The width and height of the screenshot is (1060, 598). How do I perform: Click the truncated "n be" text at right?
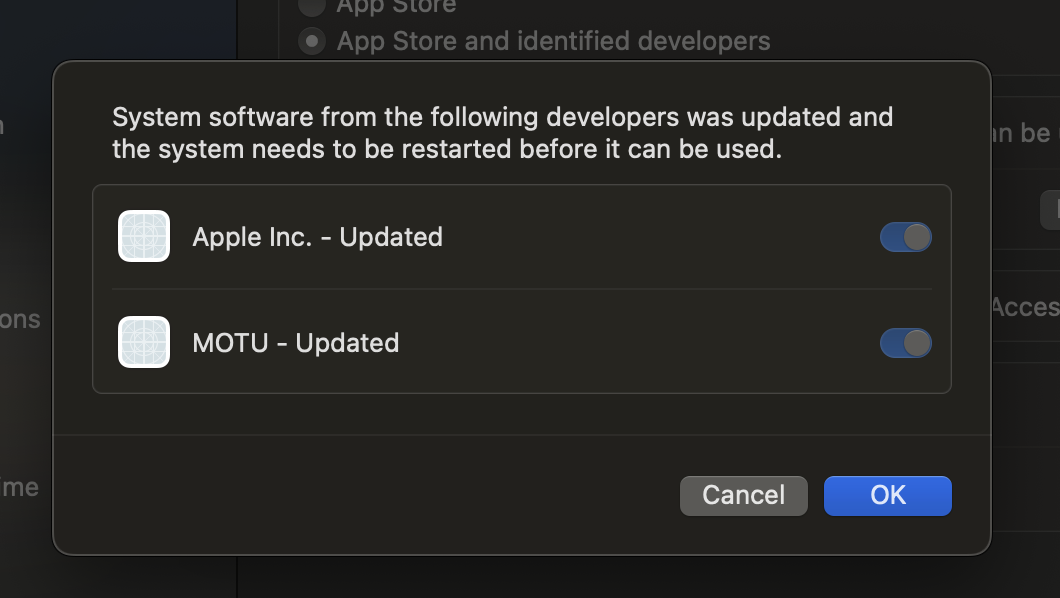(x=1023, y=133)
